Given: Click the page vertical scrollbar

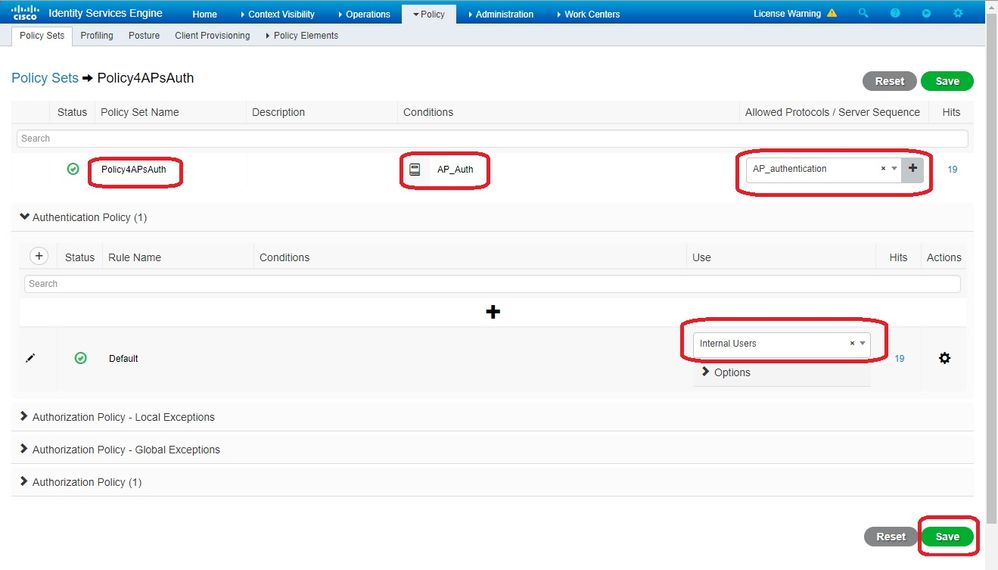Looking at the screenshot, I should [992, 267].
